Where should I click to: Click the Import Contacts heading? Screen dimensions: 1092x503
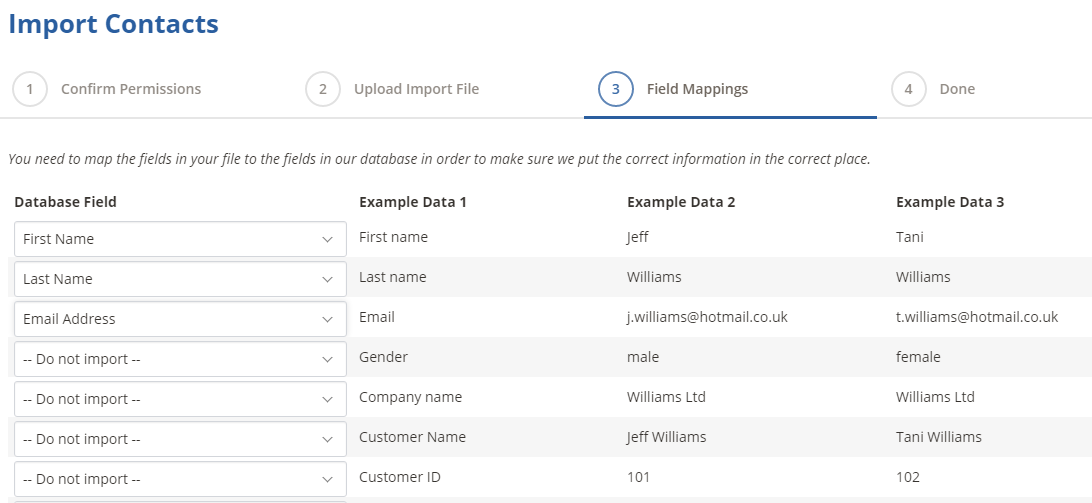point(114,24)
